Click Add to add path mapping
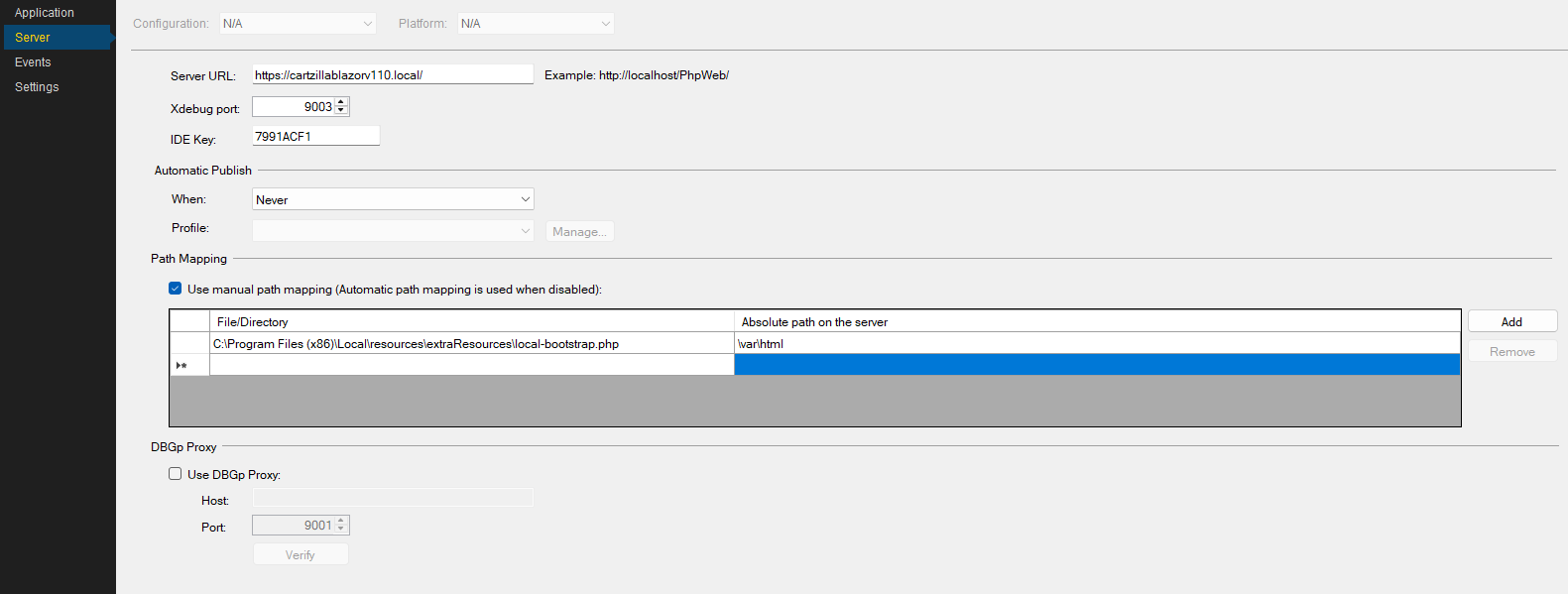 [x=1511, y=322]
